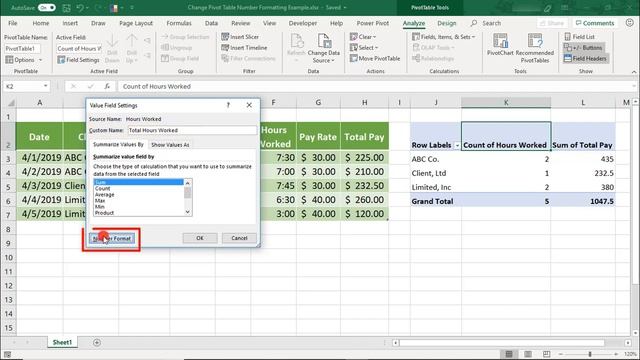640x360 pixels.
Task: Click the Insert Slicer icon
Action: pos(225,37)
